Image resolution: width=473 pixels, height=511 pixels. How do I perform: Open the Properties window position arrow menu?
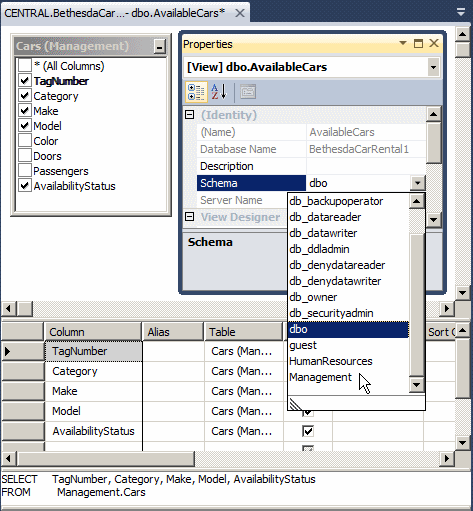coord(403,43)
